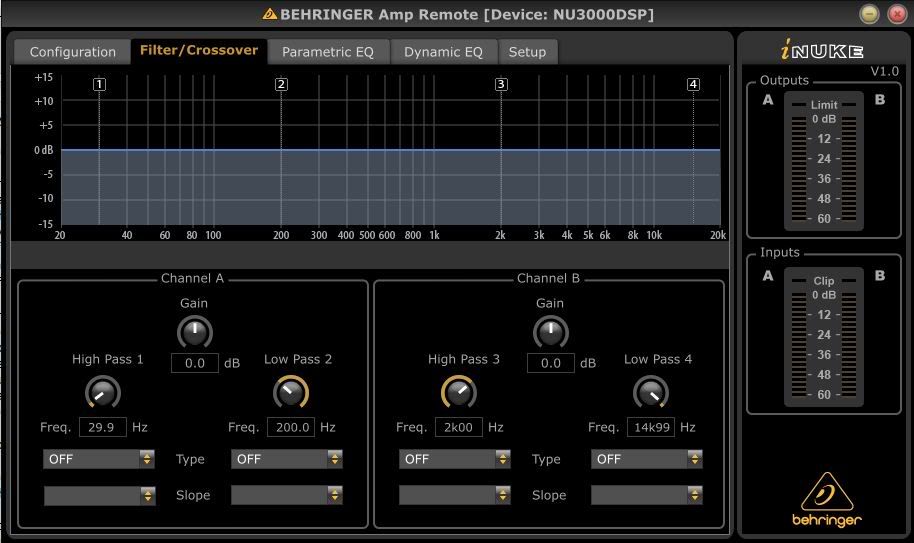Select filter marker 1 on graph
914x543 pixels.
pyautogui.click(x=99, y=84)
